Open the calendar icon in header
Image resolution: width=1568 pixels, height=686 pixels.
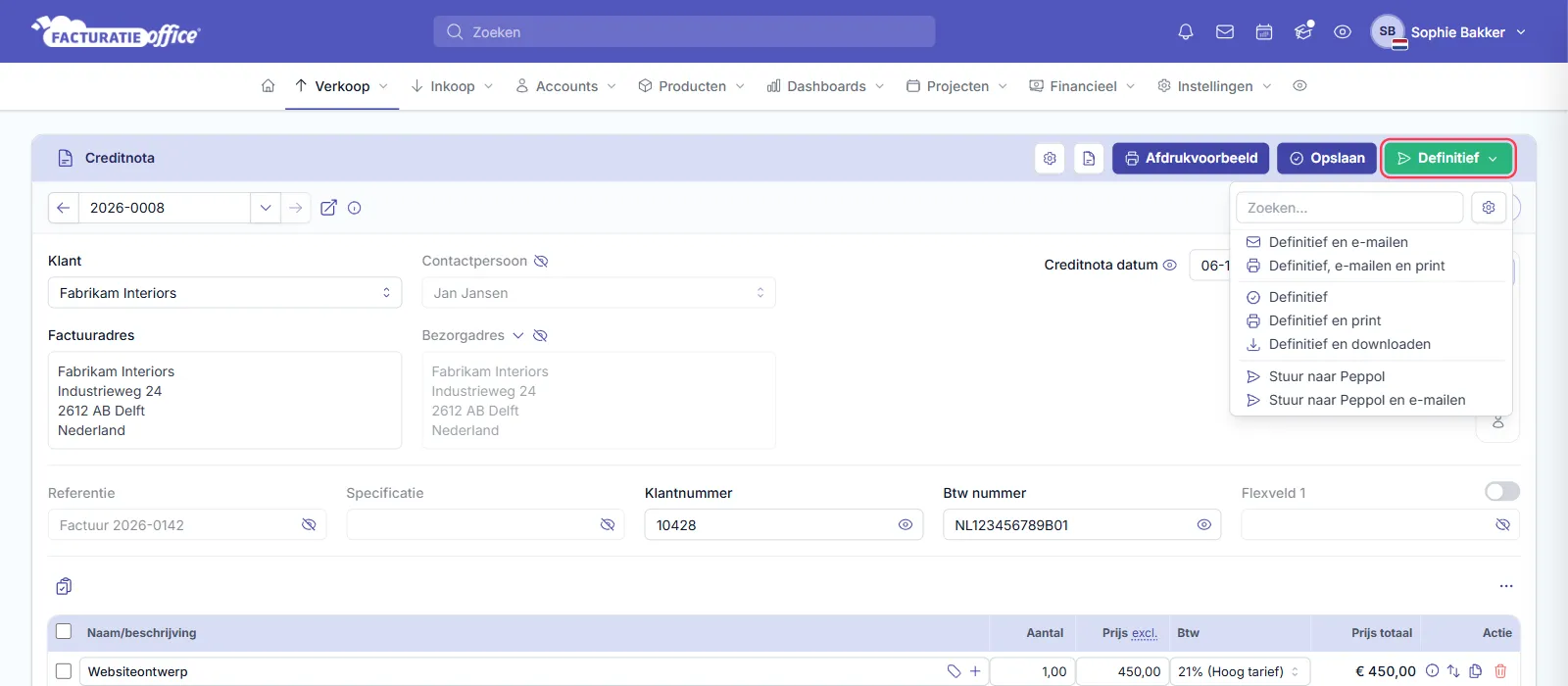click(1264, 31)
